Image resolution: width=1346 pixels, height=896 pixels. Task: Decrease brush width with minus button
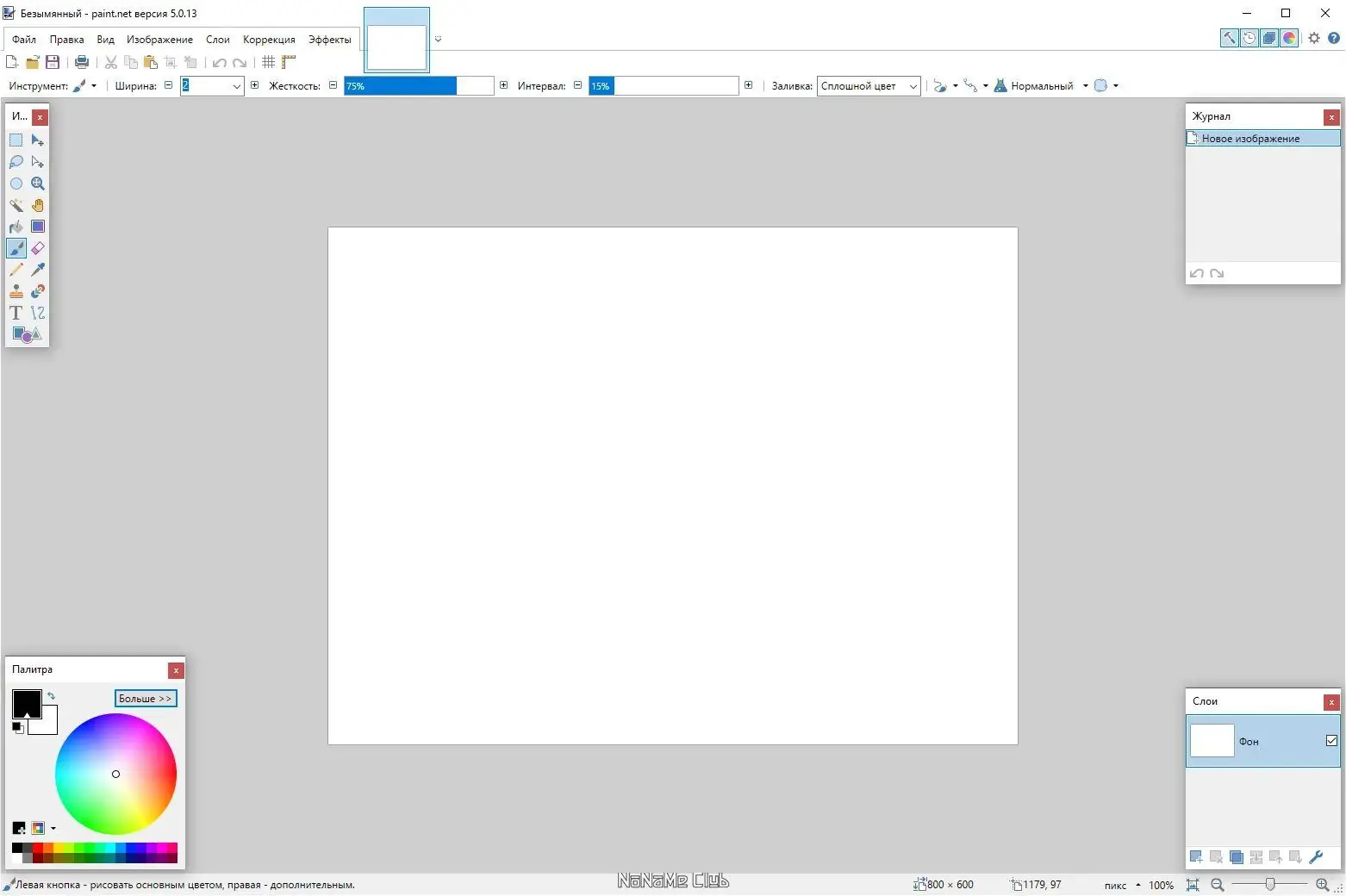click(168, 85)
